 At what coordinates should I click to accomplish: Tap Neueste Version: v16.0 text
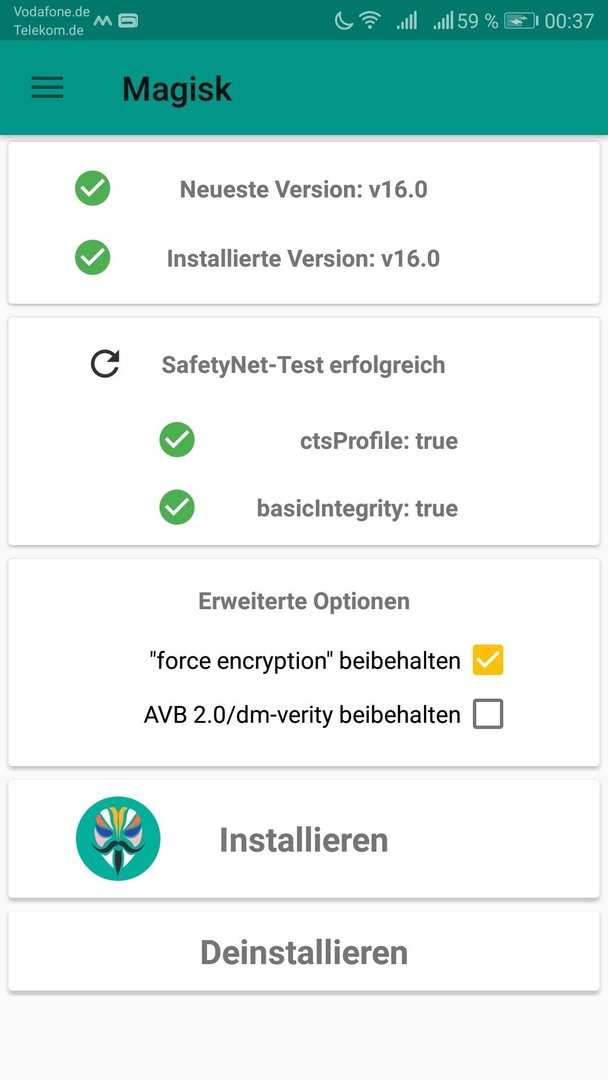pos(304,189)
